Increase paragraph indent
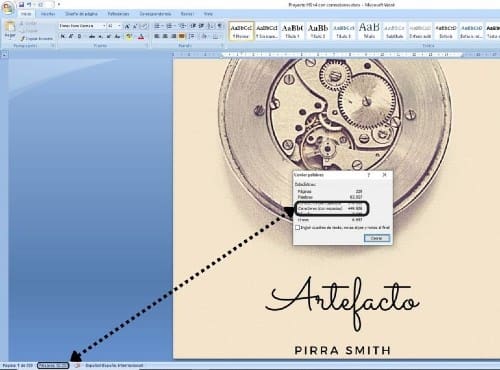The width and height of the screenshot is (500, 370). pyautogui.click(x=201, y=26)
